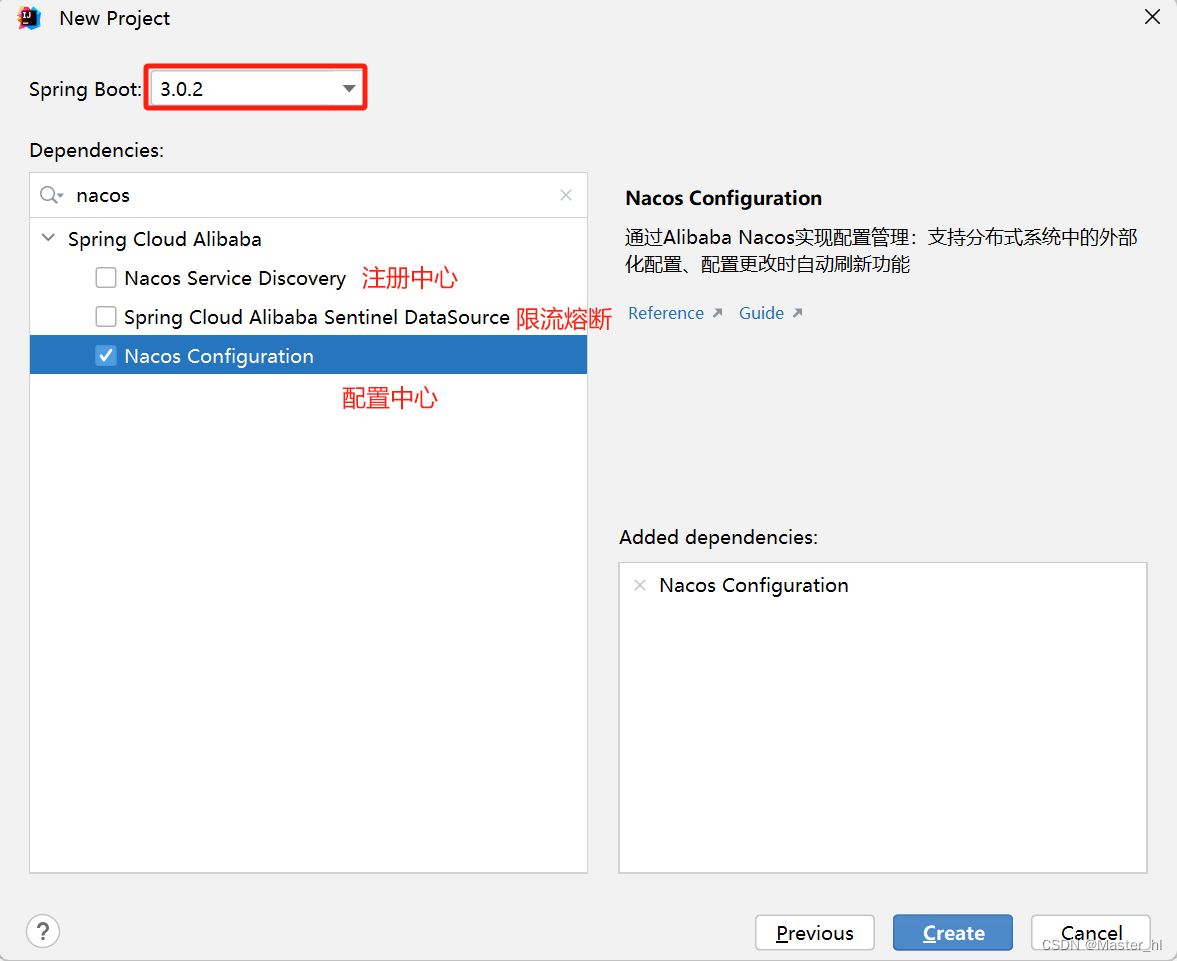Viewport: 1177px width, 961px height.
Task: Enable the Nacos Service Discovery checkbox
Action: click(x=106, y=278)
